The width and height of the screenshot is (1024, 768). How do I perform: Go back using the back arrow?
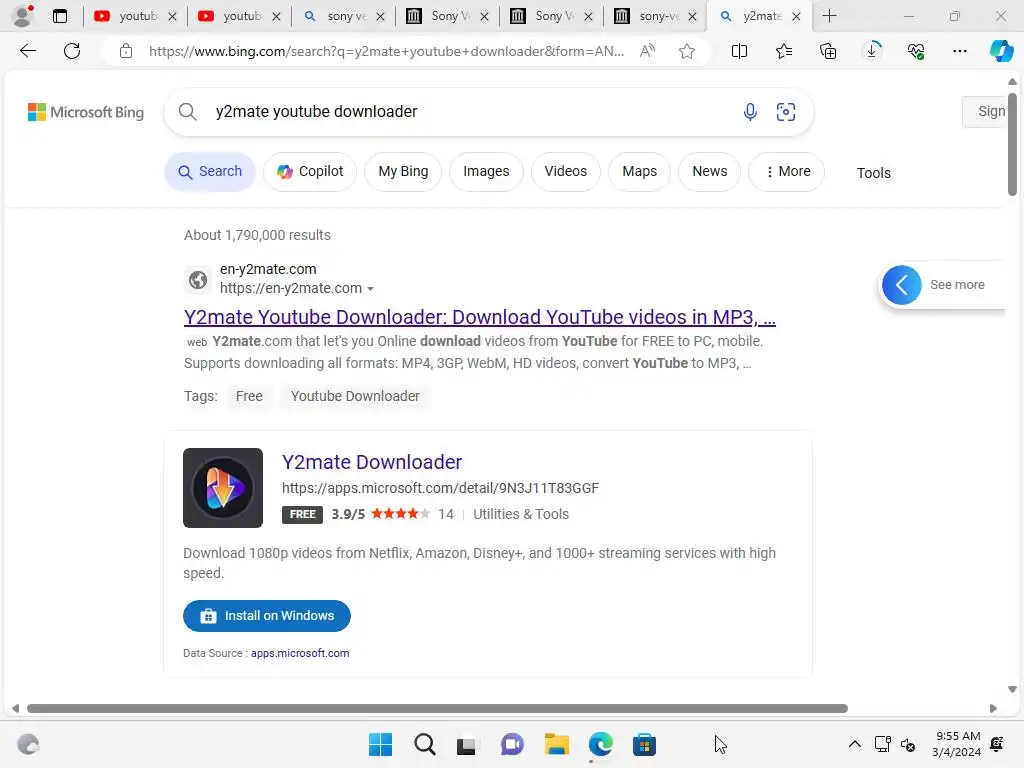click(27, 51)
